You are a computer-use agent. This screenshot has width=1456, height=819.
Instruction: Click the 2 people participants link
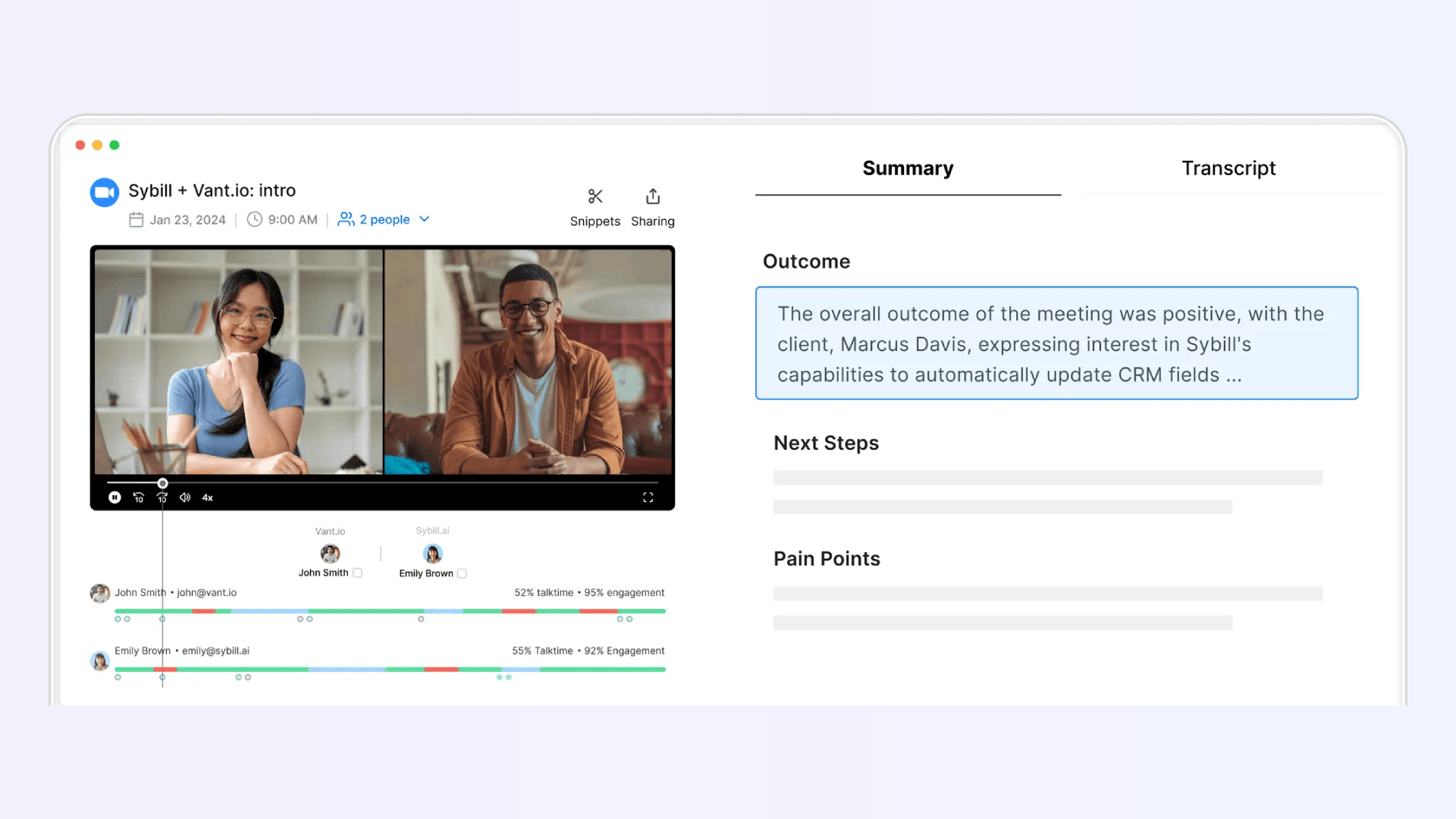point(384,219)
